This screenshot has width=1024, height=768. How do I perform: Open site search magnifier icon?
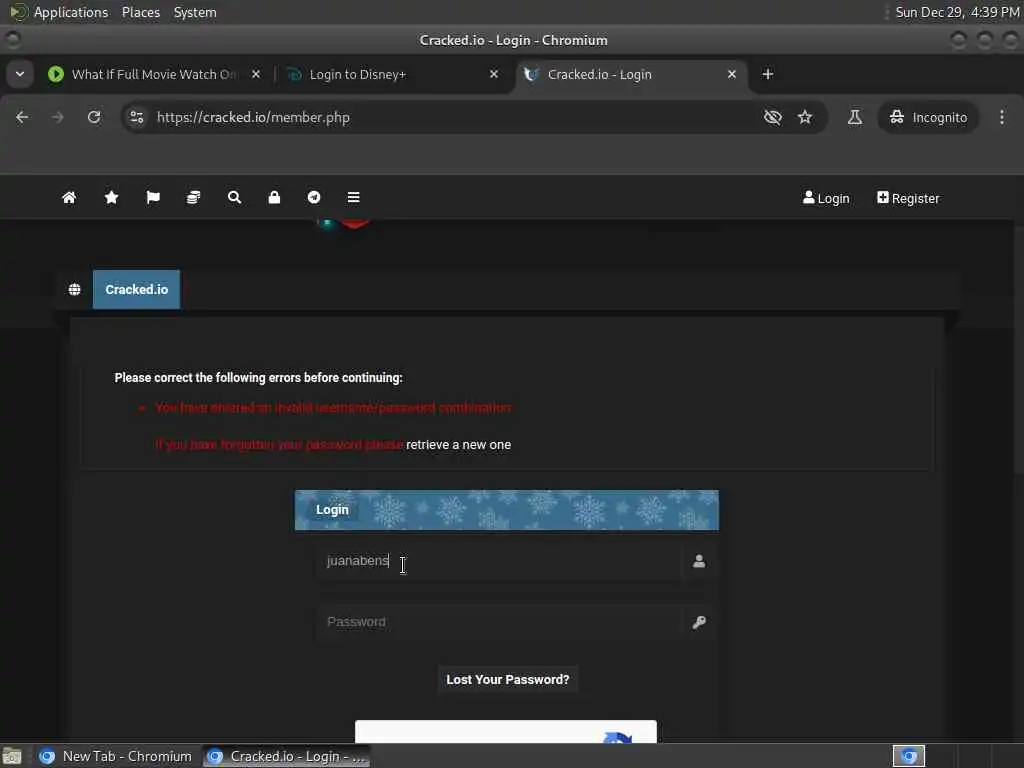pyautogui.click(x=234, y=198)
